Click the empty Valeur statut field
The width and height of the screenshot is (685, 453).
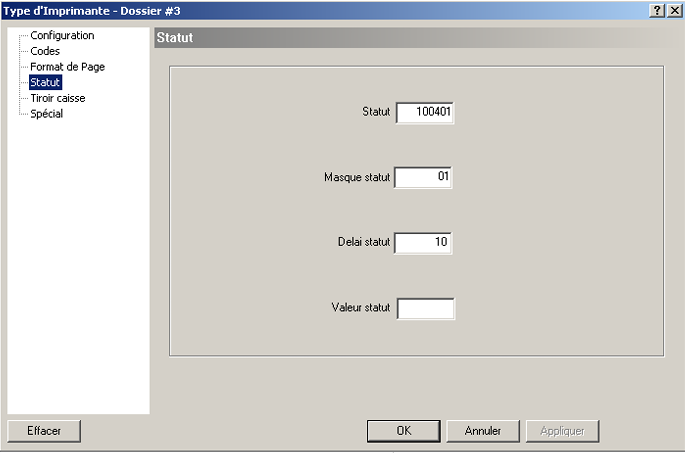point(426,308)
